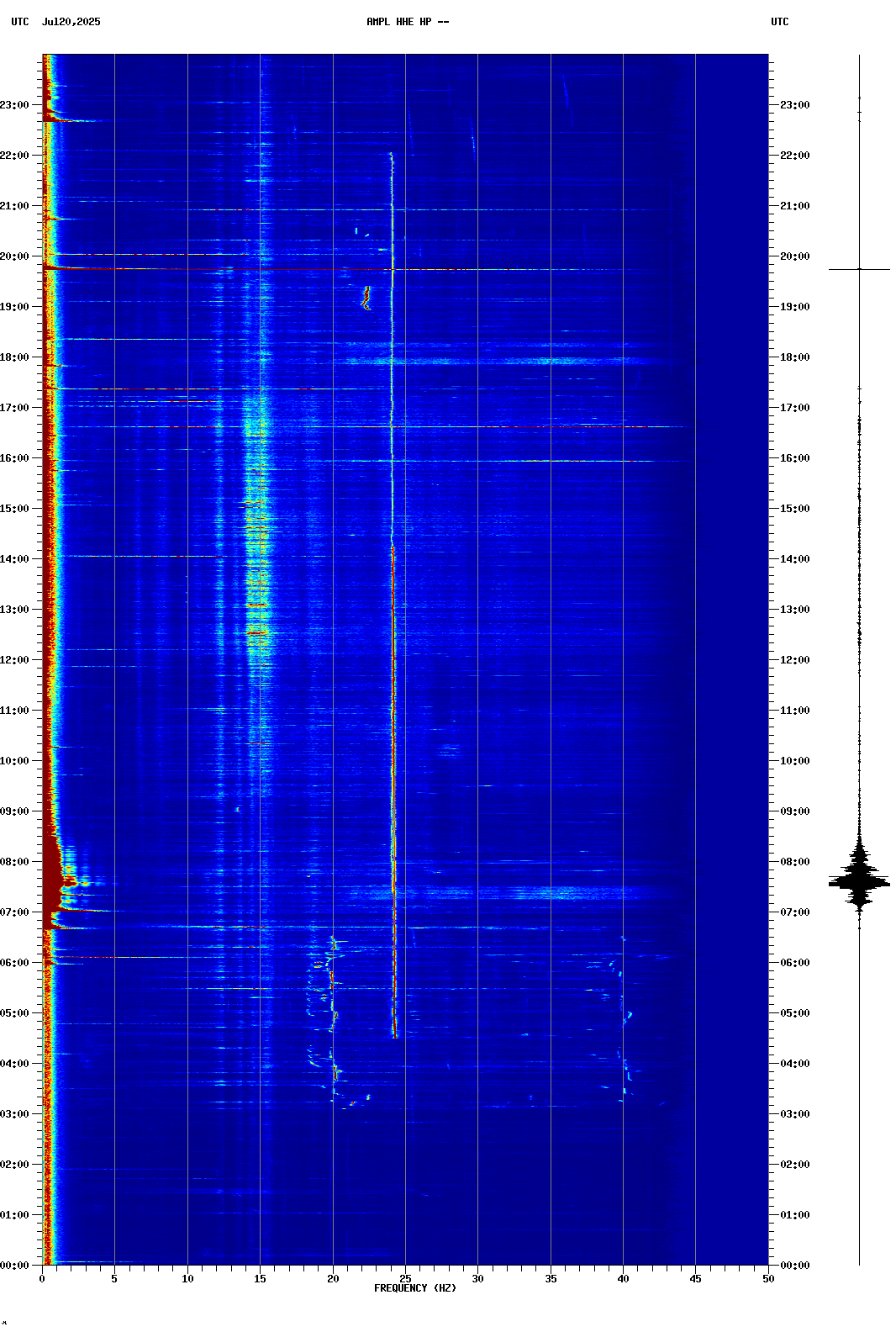This screenshot has height=1332, width=896.
Task: Click the 50 Hz frequency tick label
Action: 768,1279
